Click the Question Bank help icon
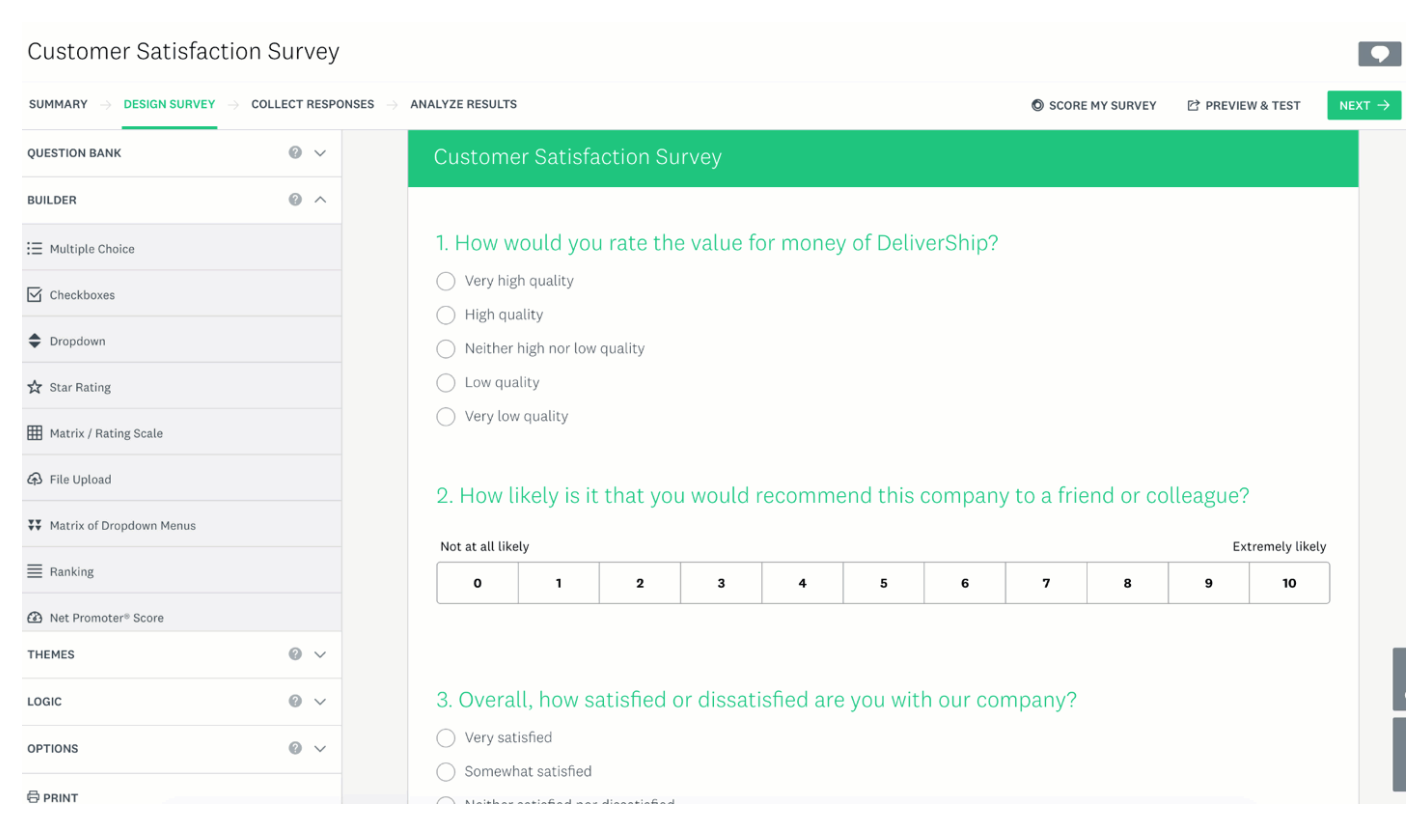 click(x=295, y=153)
